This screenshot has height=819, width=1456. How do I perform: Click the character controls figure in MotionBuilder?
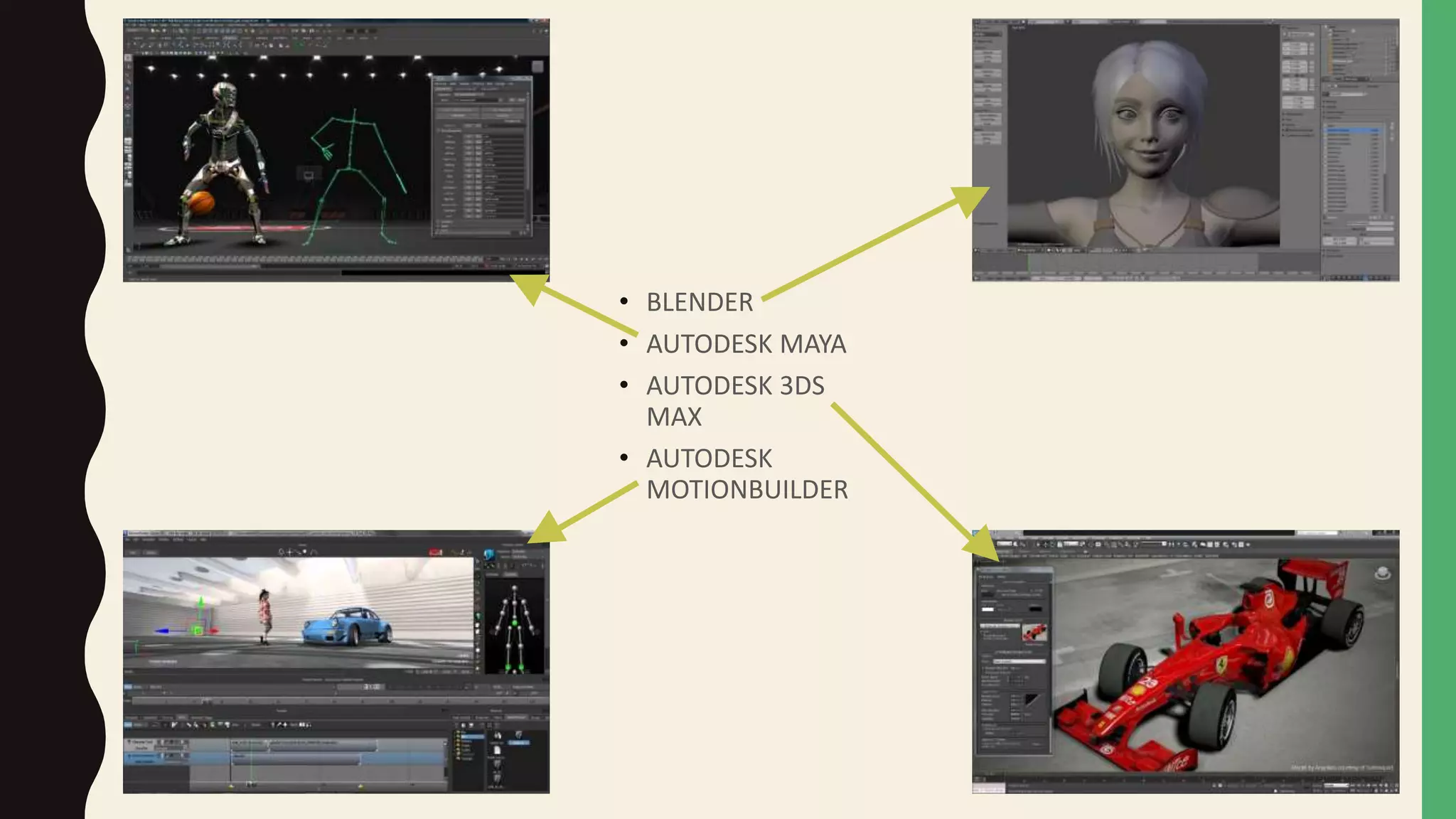(x=515, y=628)
